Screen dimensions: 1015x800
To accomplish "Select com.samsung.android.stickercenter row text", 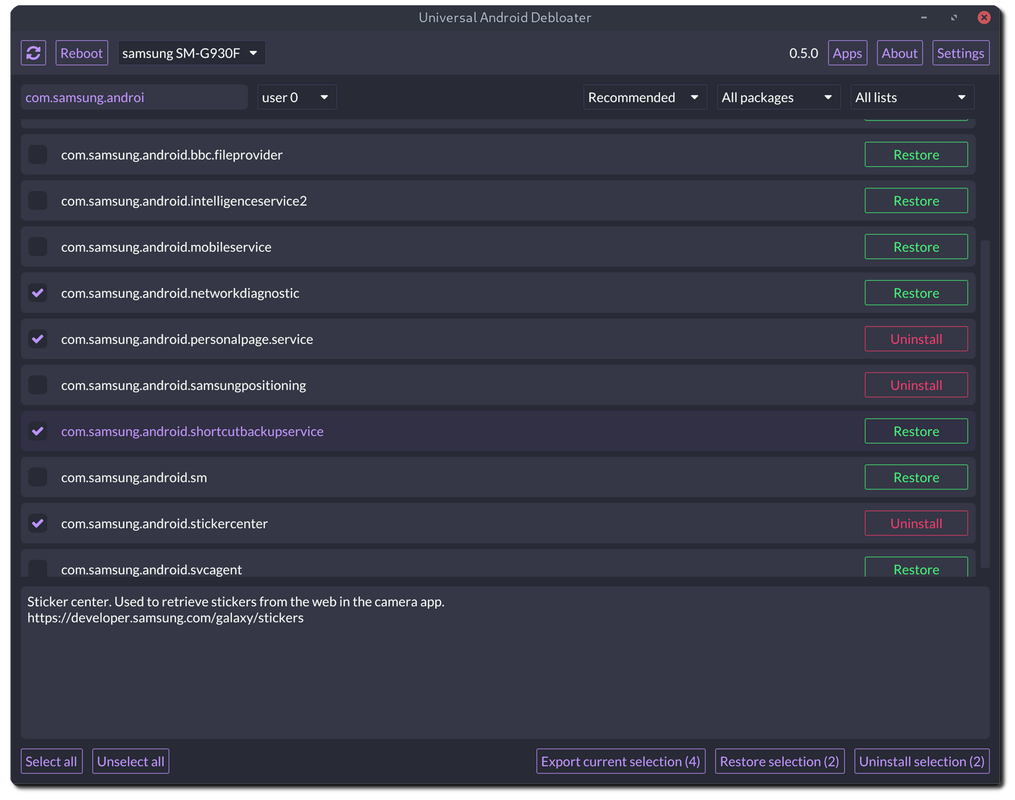I will (x=164, y=524).
